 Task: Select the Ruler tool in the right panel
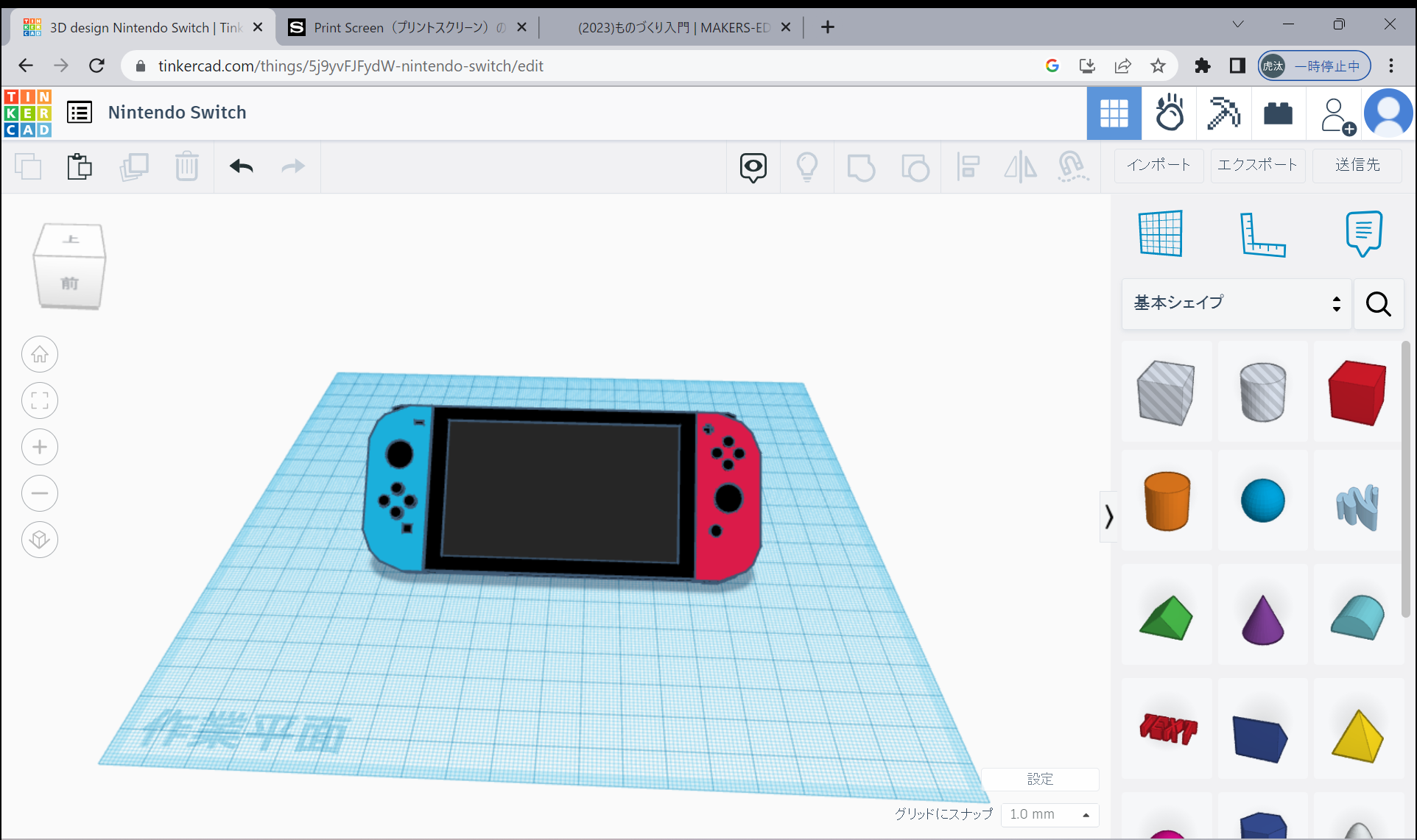point(1262,234)
